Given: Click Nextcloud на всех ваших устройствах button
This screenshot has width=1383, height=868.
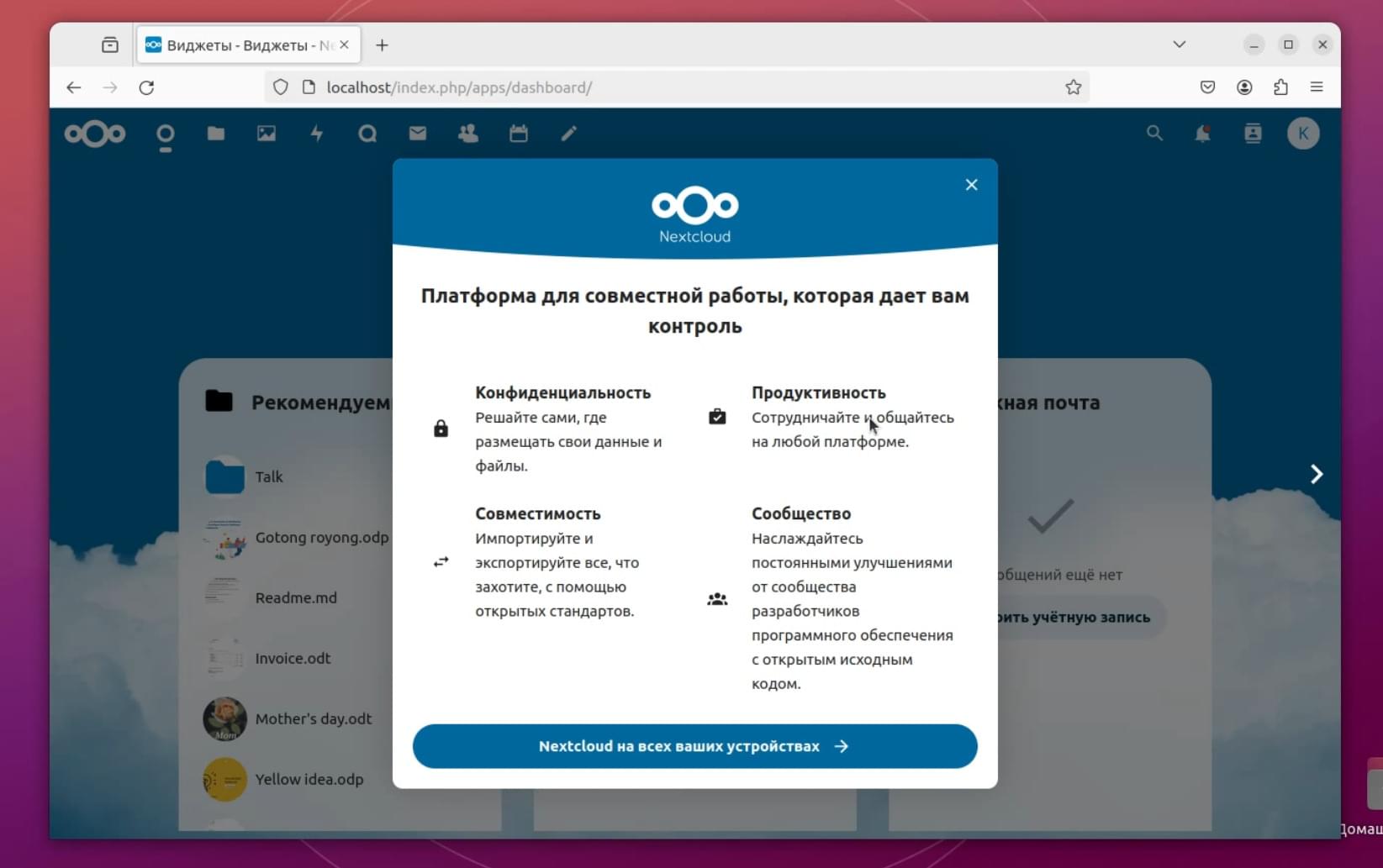Looking at the screenshot, I should [695, 746].
